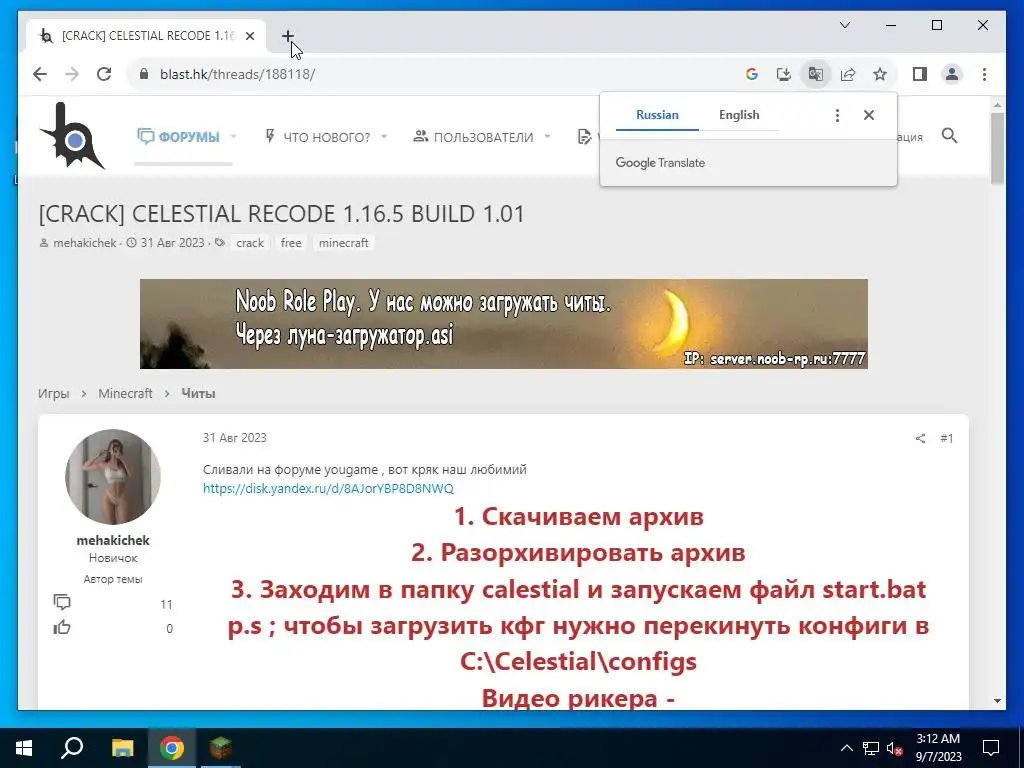Expand the ФОРУМЫ dropdown arrow
The width and height of the screenshot is (1024, 768).
click(233, 137)
